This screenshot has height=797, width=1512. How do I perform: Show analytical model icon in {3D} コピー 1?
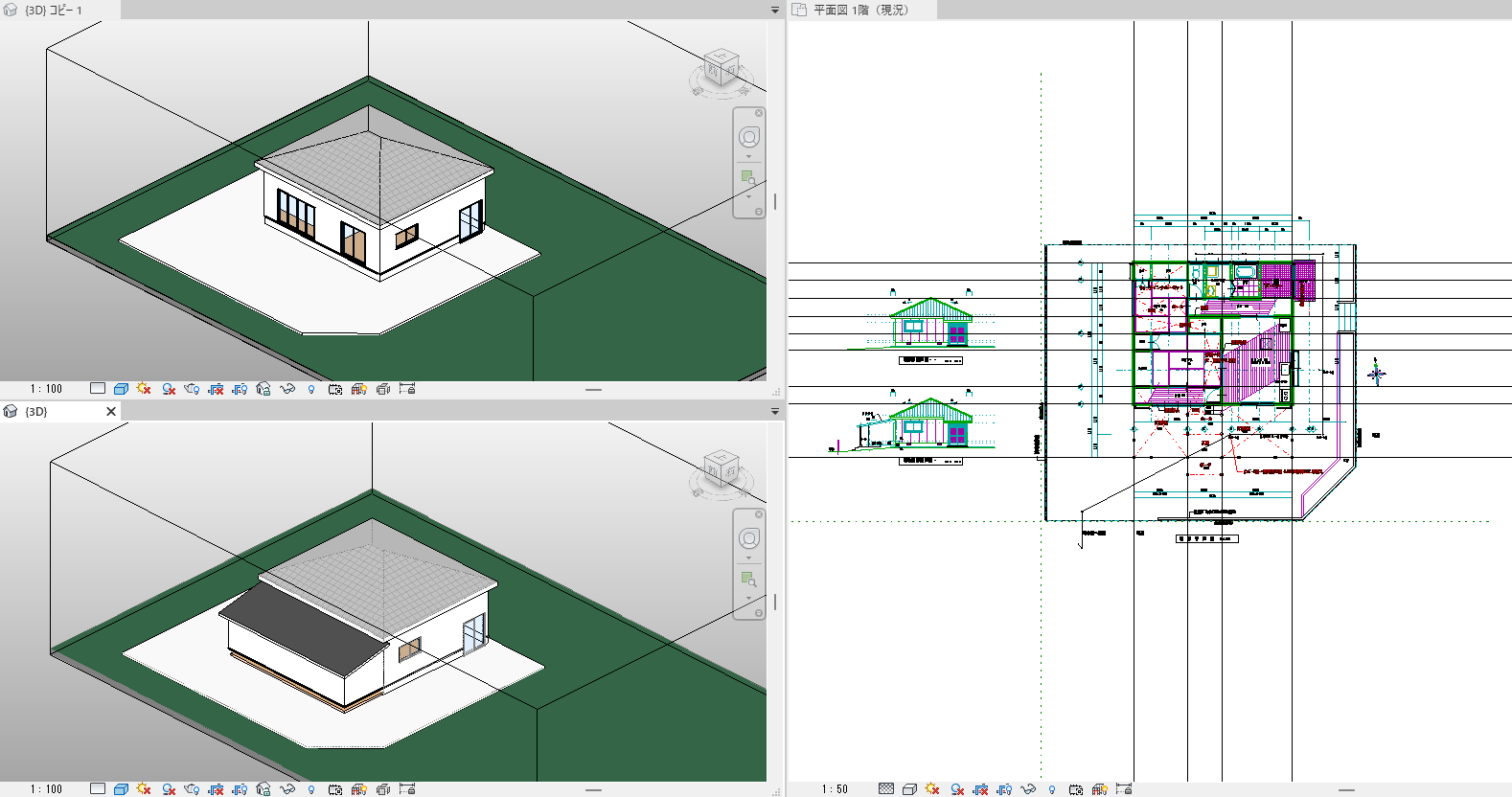click(359, 389)
